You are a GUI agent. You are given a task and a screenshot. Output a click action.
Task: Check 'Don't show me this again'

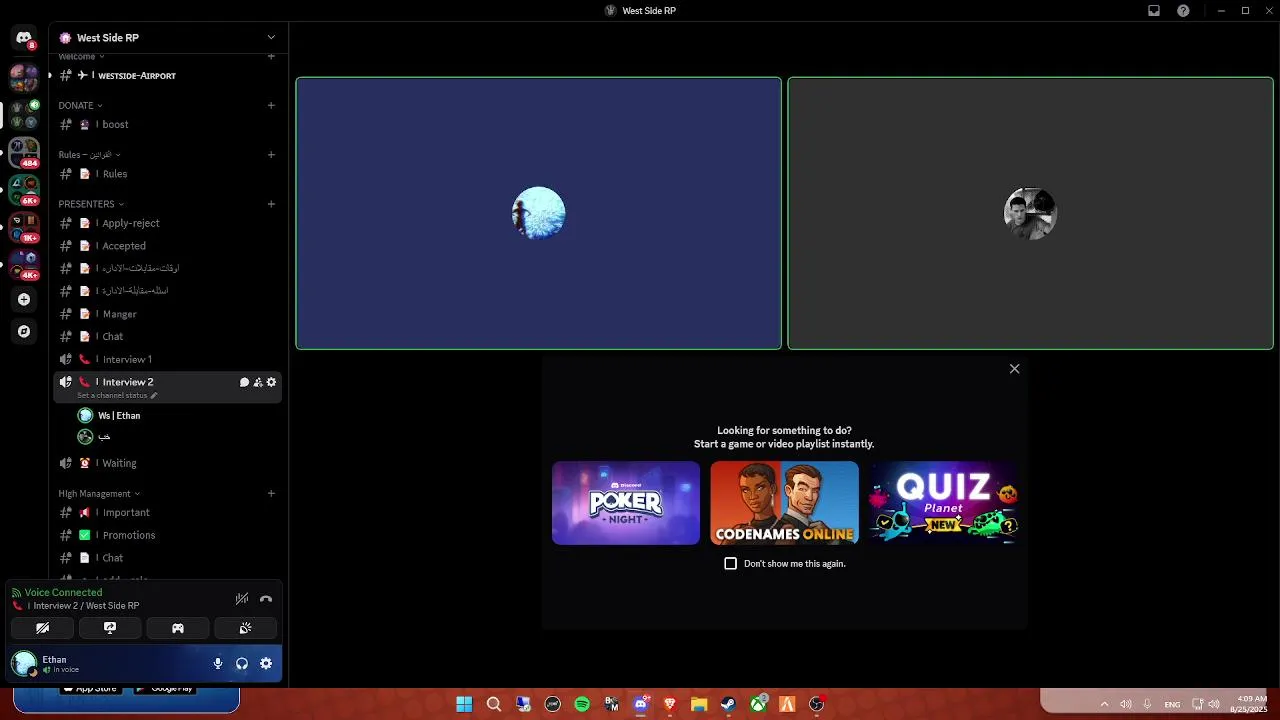(x=730, y=564)
